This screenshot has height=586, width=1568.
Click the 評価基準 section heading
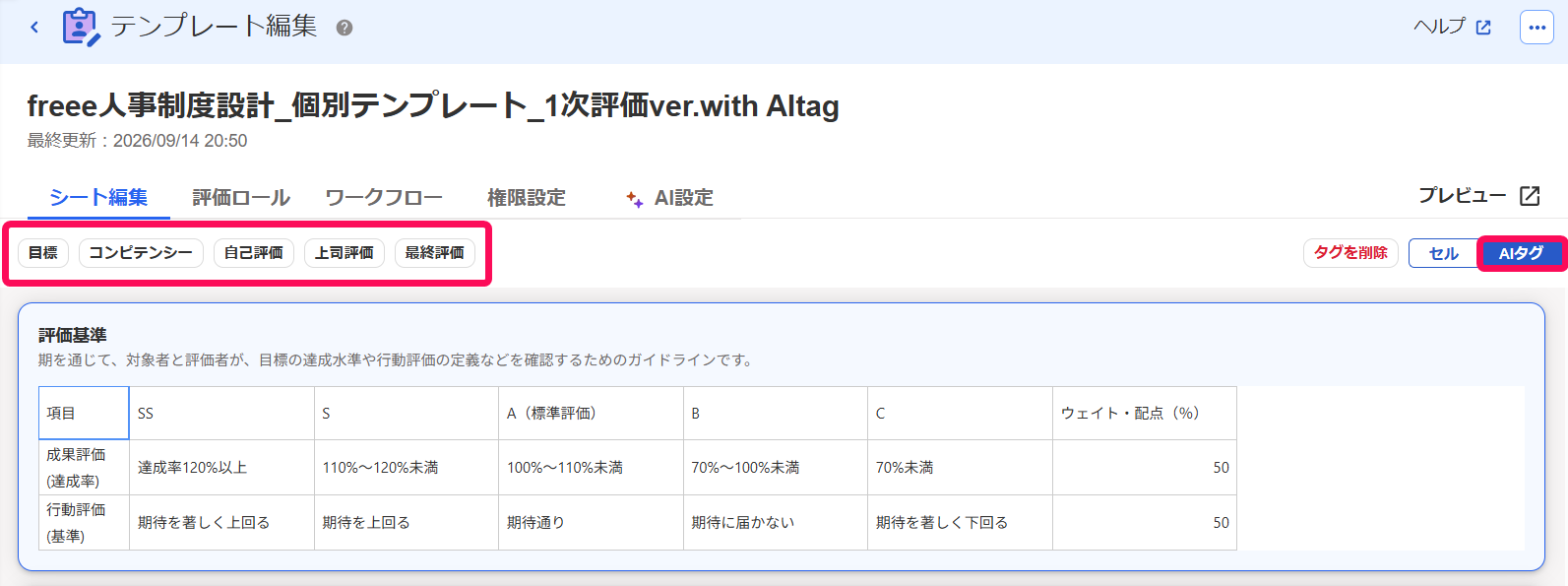73,336
